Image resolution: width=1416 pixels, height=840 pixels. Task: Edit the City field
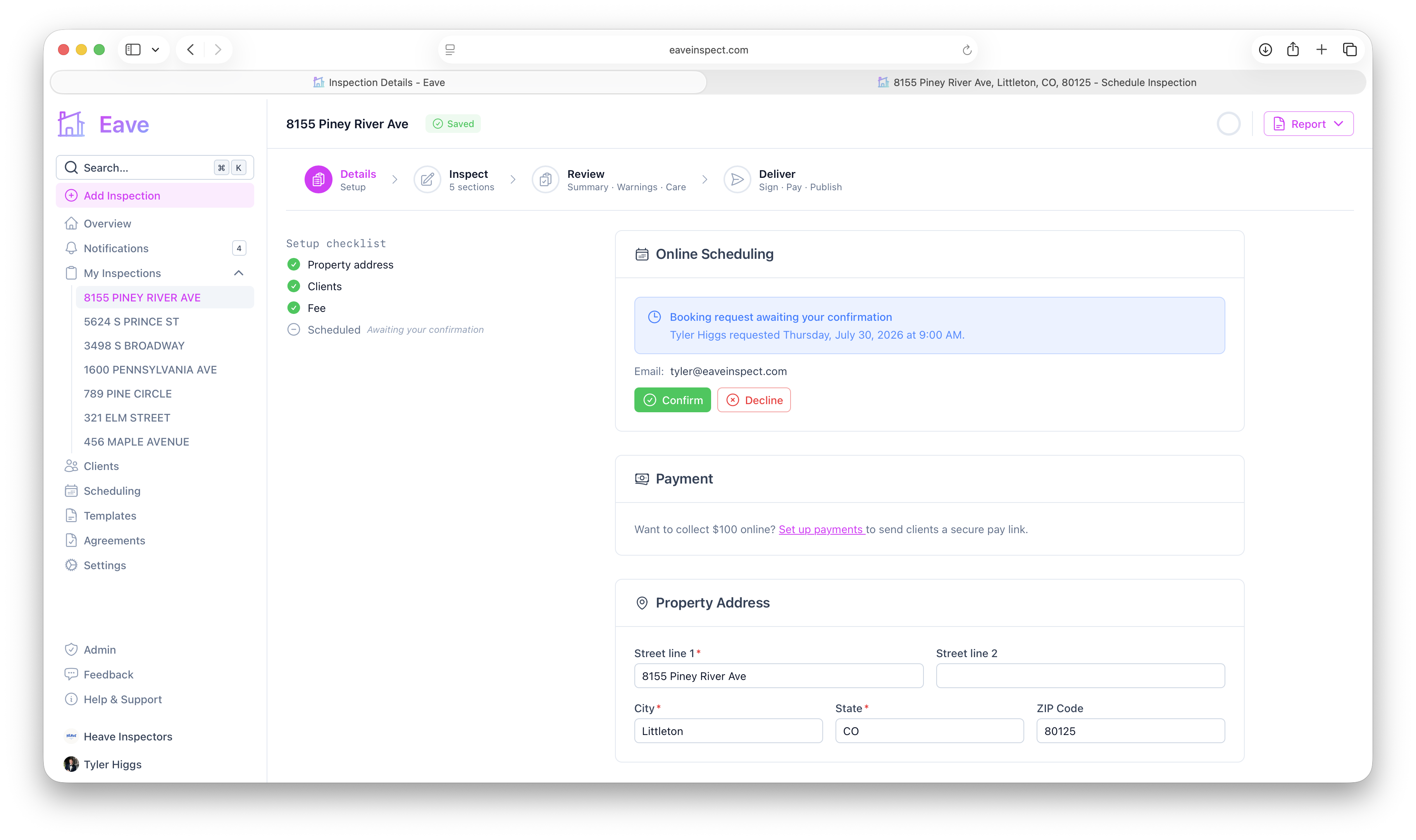[x=729, y=732]
